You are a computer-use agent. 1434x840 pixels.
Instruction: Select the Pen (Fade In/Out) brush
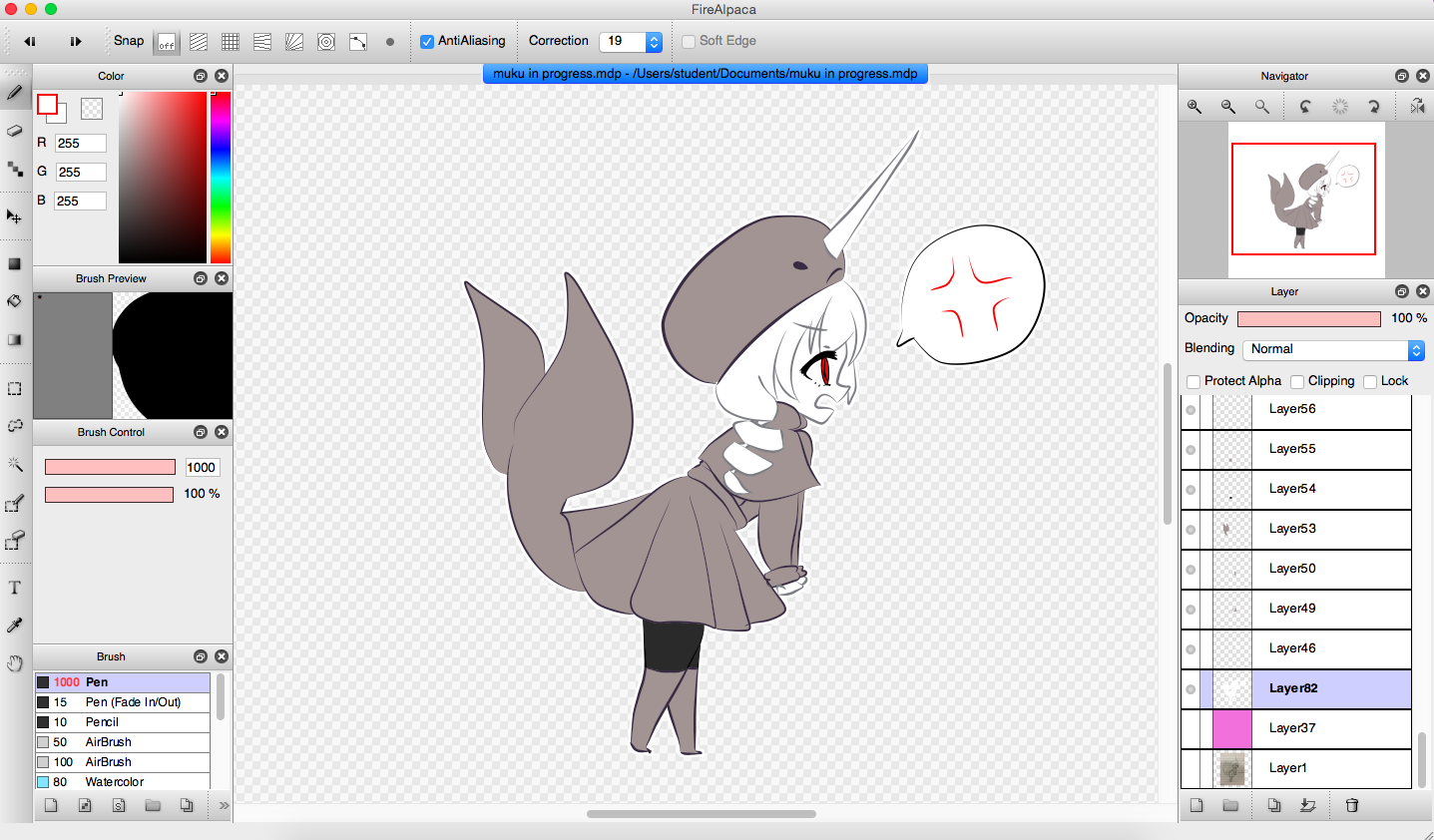coord(123,702)
